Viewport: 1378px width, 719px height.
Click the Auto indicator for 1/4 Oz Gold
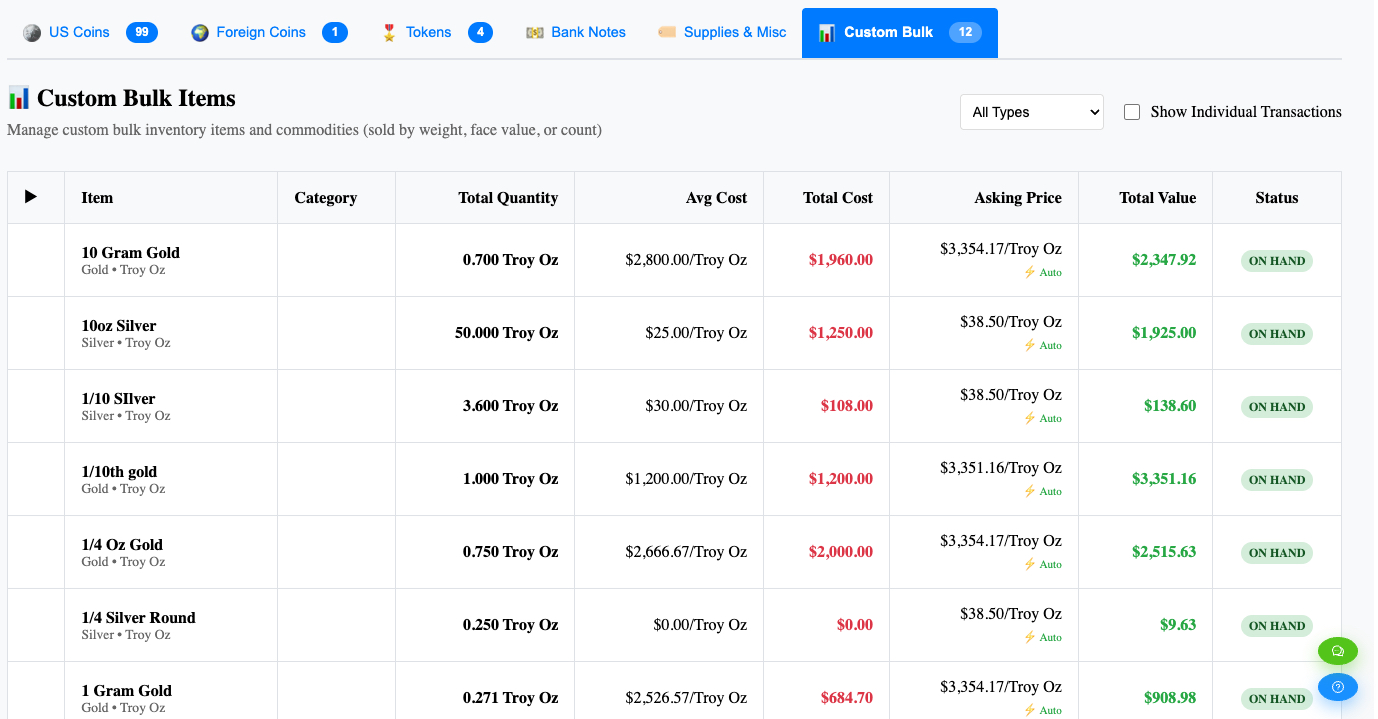(x=1042, y=564)
